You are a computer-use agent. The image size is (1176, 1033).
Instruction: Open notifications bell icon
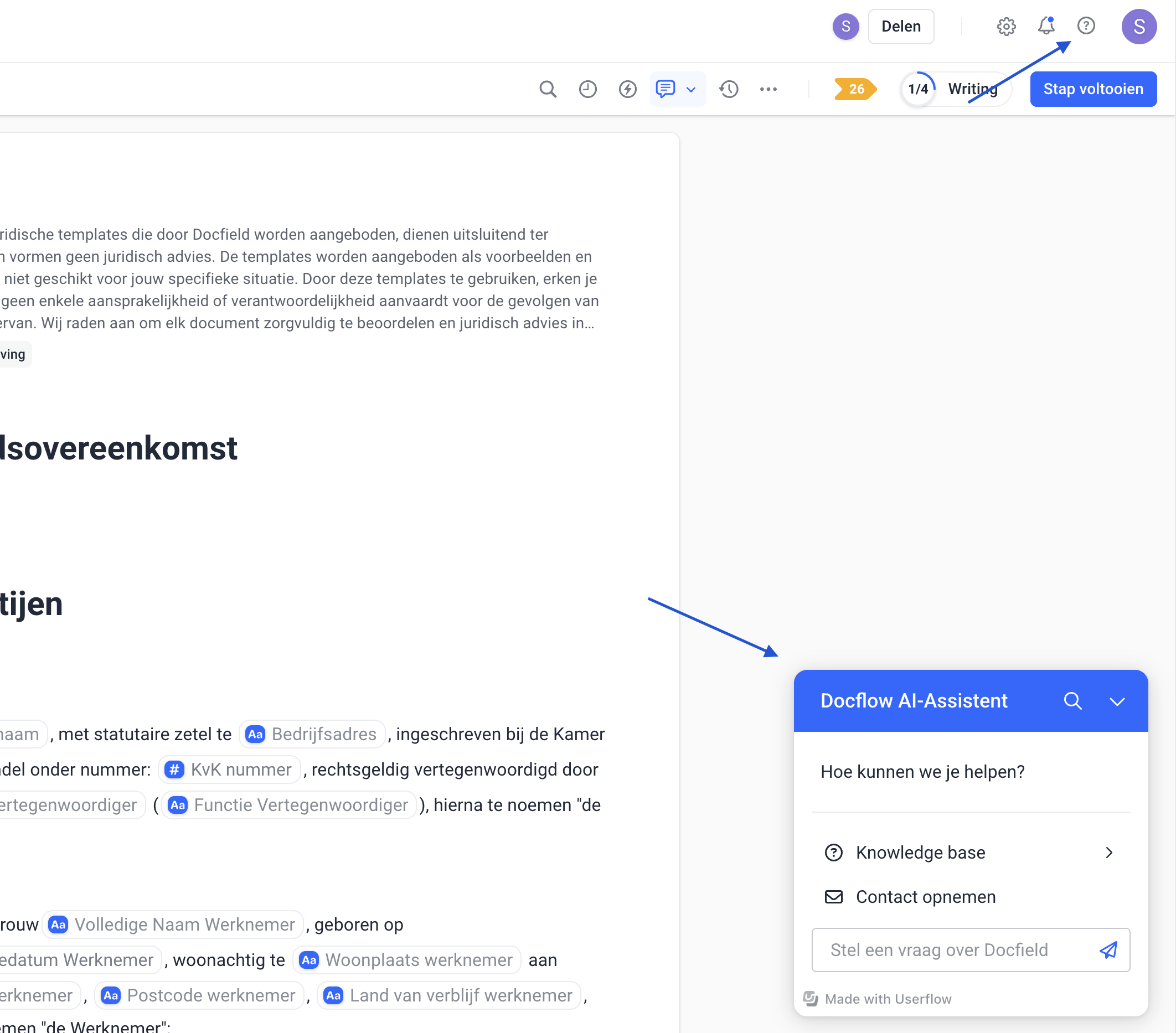pos(1046,27)
